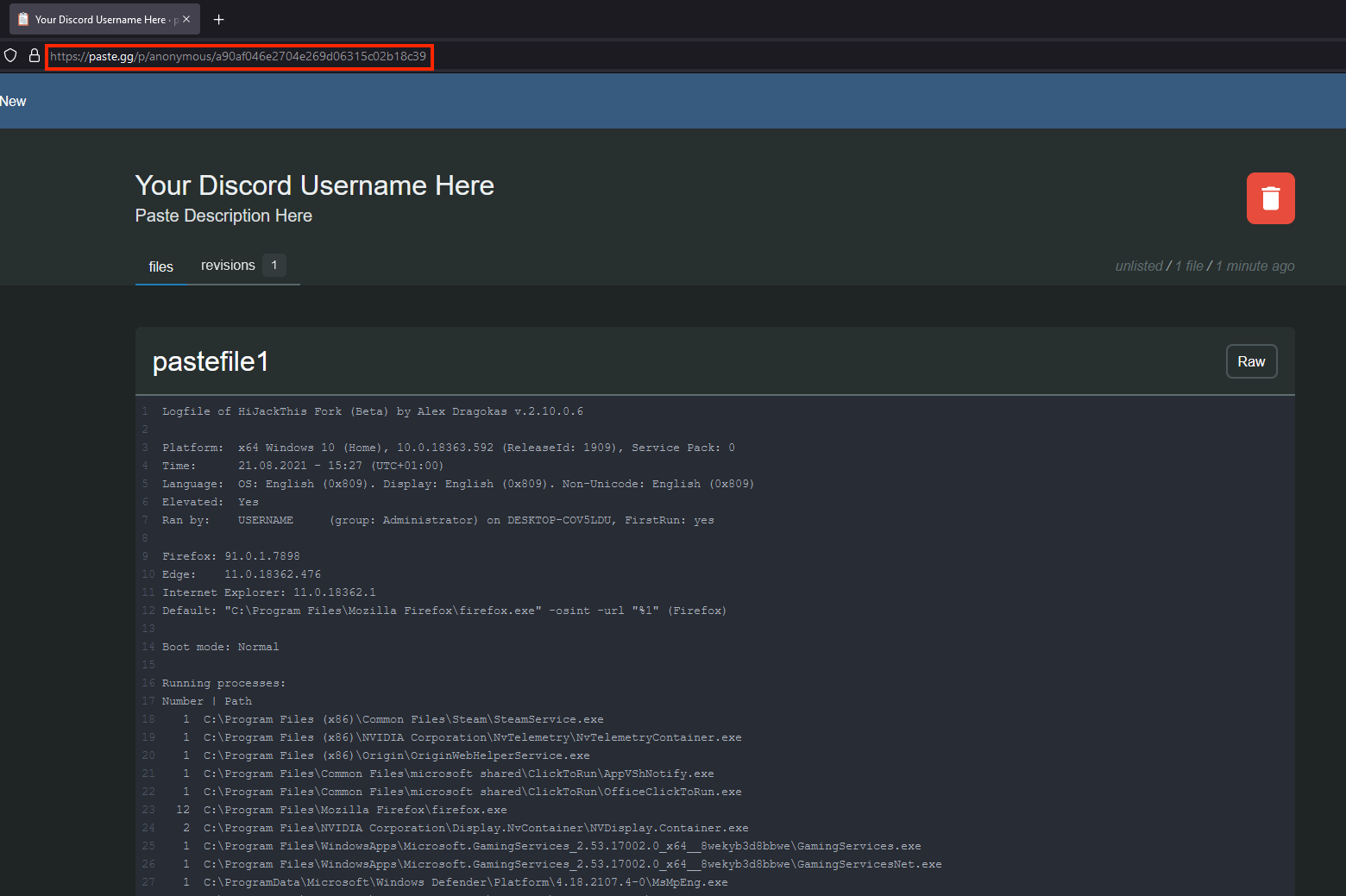The width and height of the screenshot is (1346, 896).
Task: Click the pastefile1 file heading
Action: pyautogui.click(x=211, y=361)
